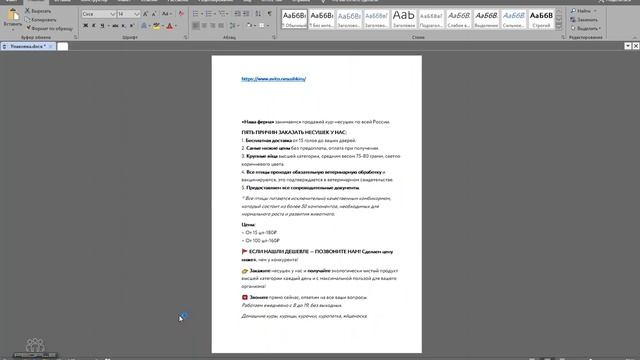Click the Цены: line in the document

(248, 224)
